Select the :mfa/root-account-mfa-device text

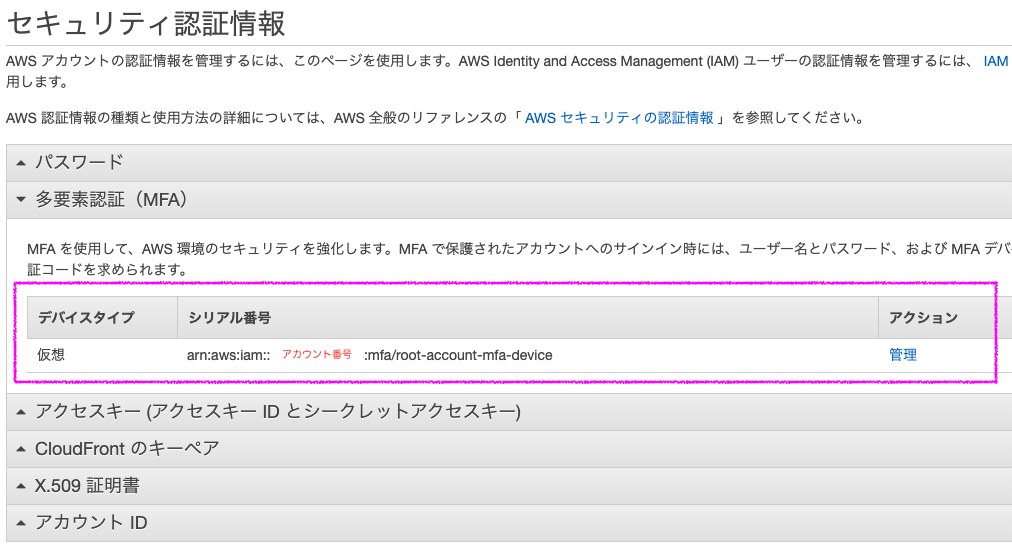tap(458, 356)
